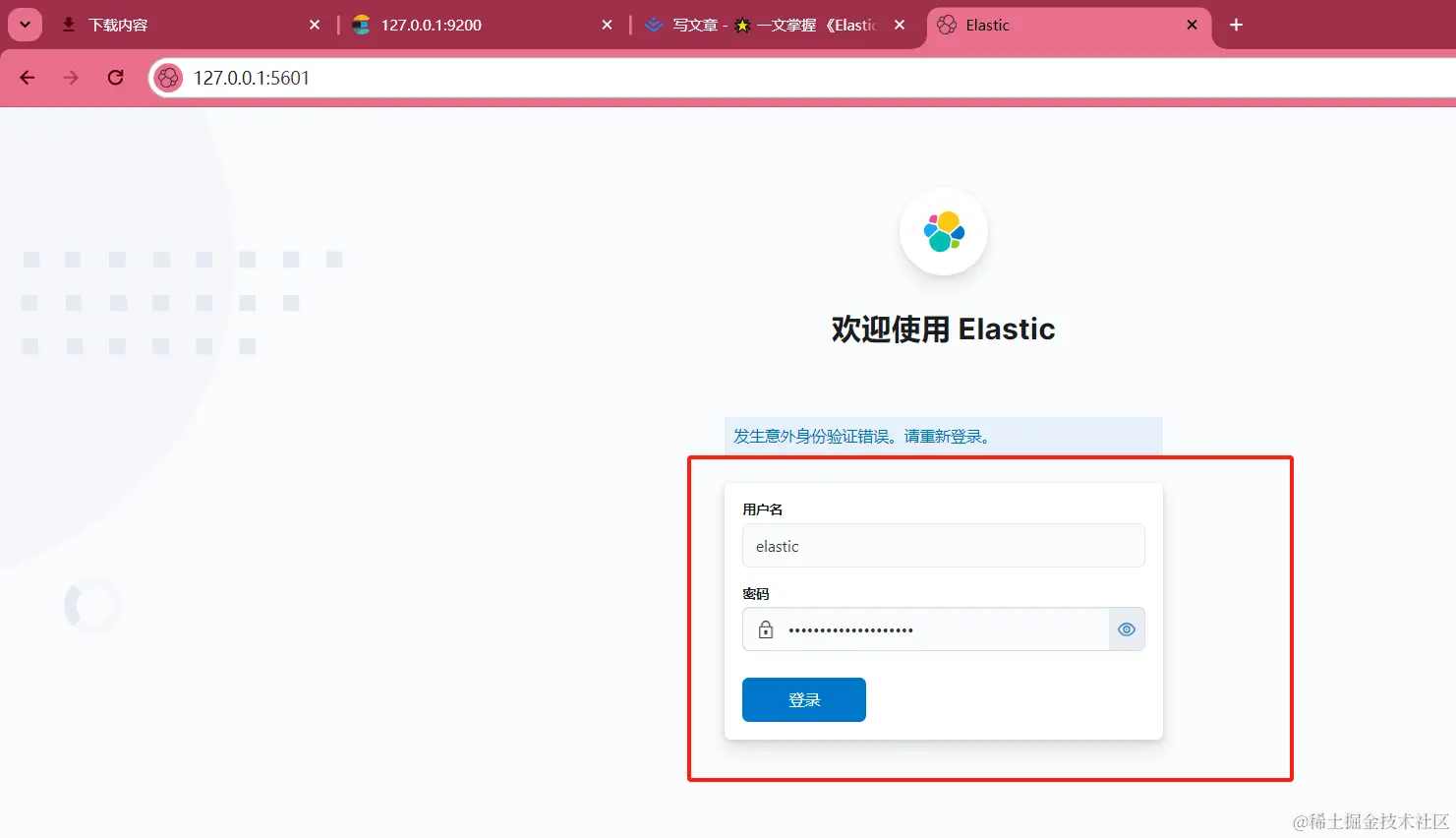This screenshot has height=838, width=1456.
Task: Click the 用户名 label
Action: pos(763,509)
